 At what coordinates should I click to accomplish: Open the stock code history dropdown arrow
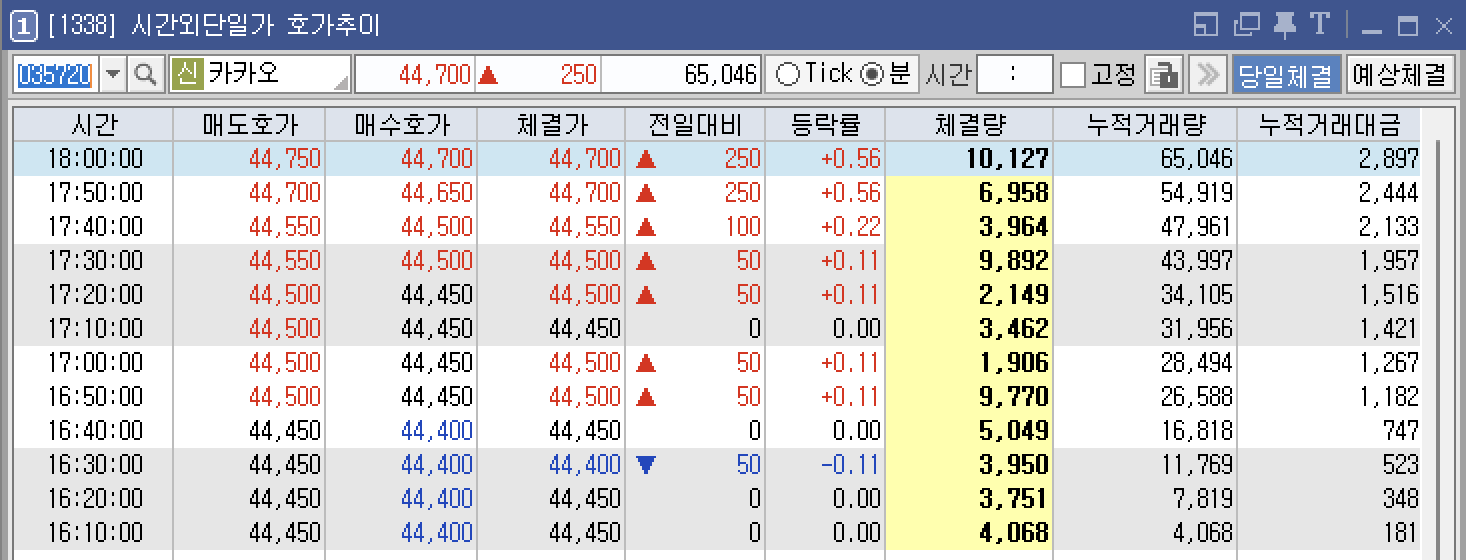[113, 74]
